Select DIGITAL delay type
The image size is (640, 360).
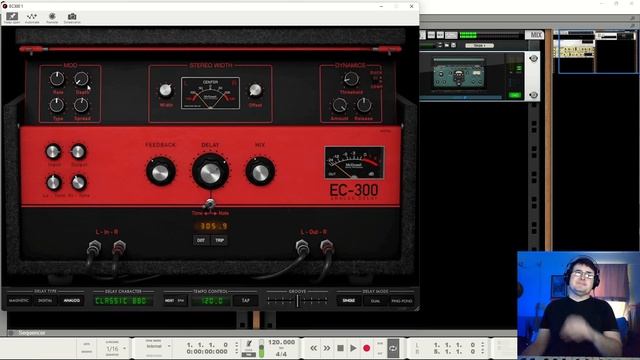coord(45,301)
